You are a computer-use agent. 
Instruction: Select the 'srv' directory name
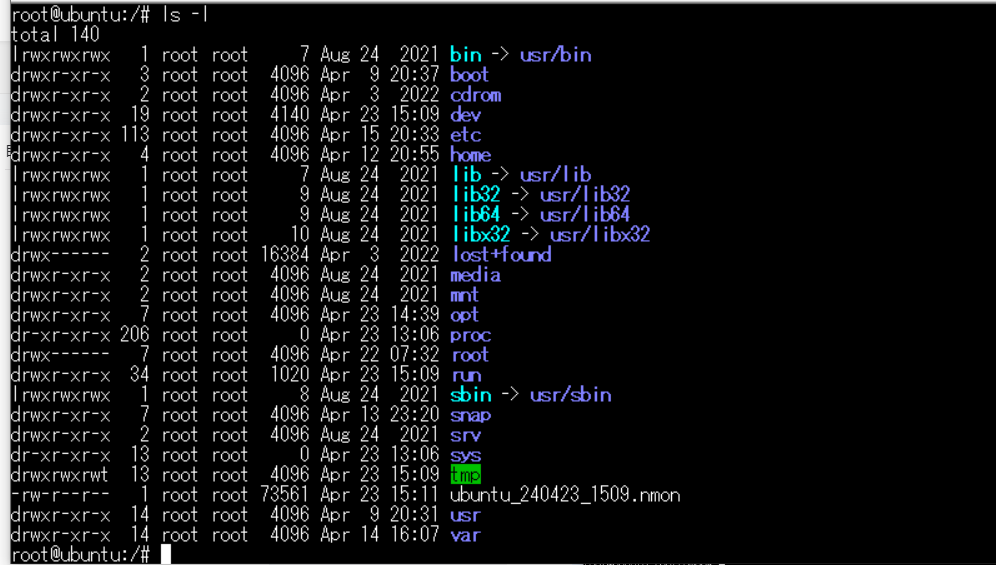coord(466,435)
